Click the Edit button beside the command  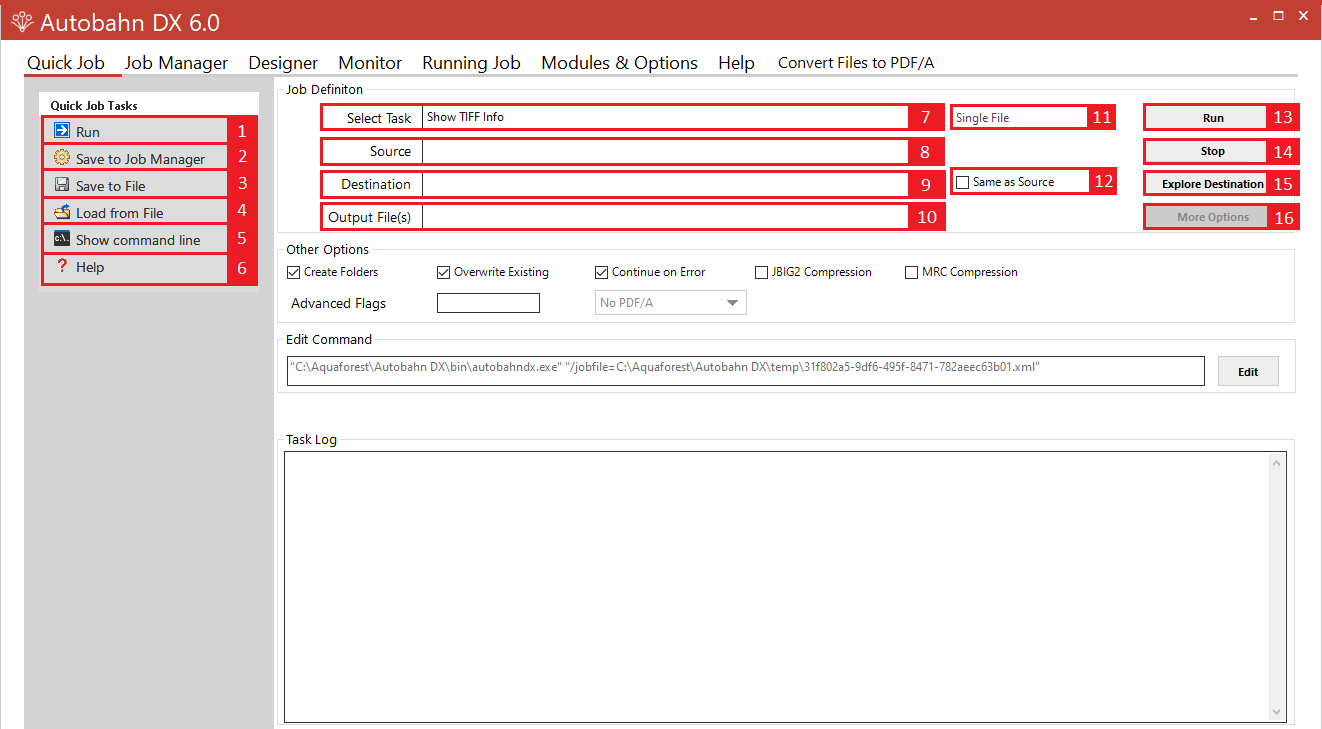(1248, 371)
